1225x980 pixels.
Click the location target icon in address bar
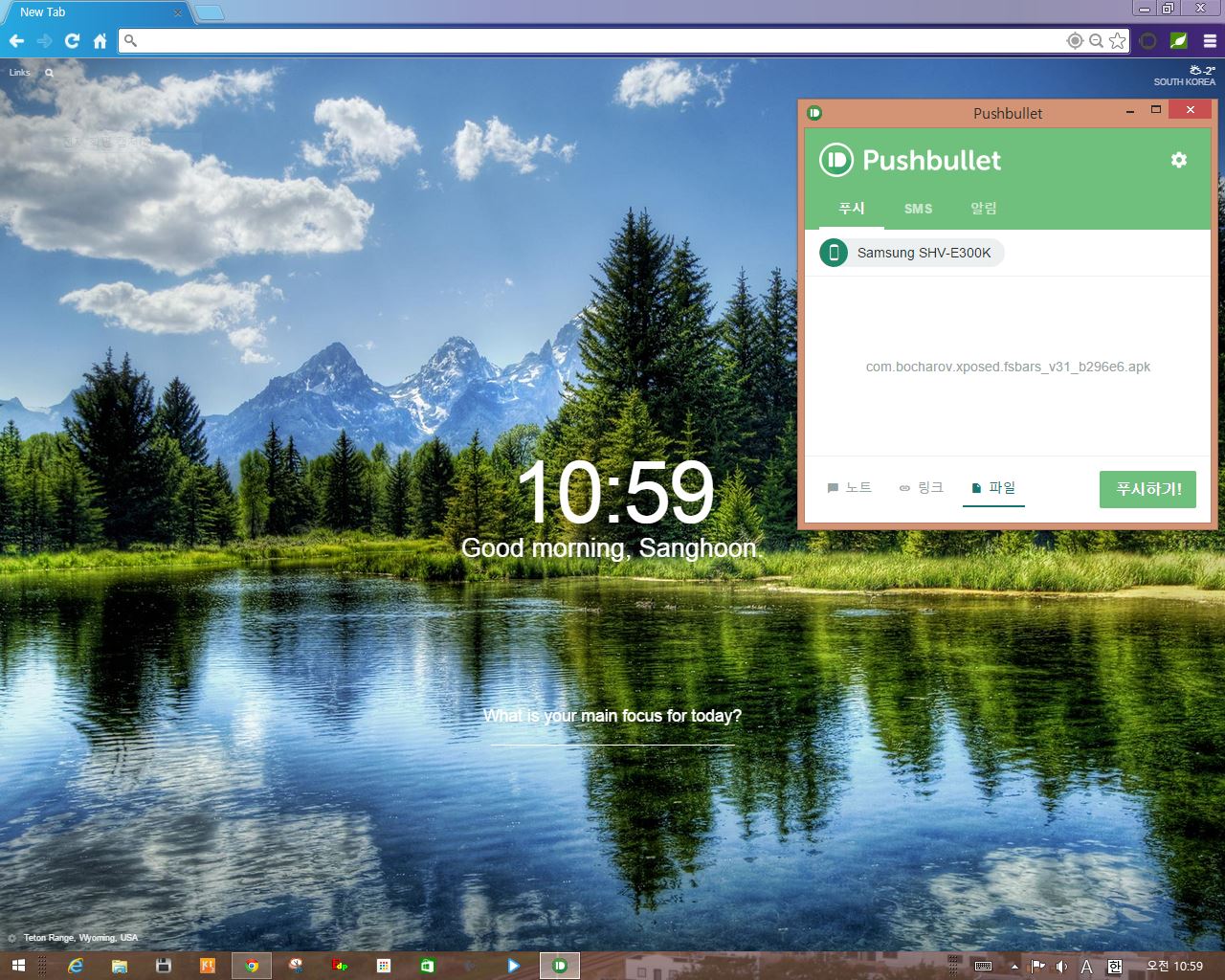1075,41
